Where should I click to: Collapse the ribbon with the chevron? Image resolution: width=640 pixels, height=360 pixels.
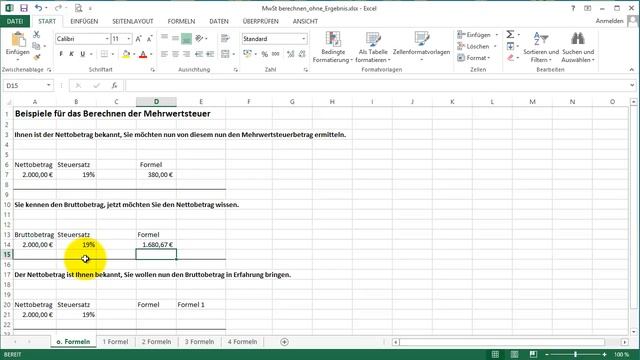click(632, 70)
